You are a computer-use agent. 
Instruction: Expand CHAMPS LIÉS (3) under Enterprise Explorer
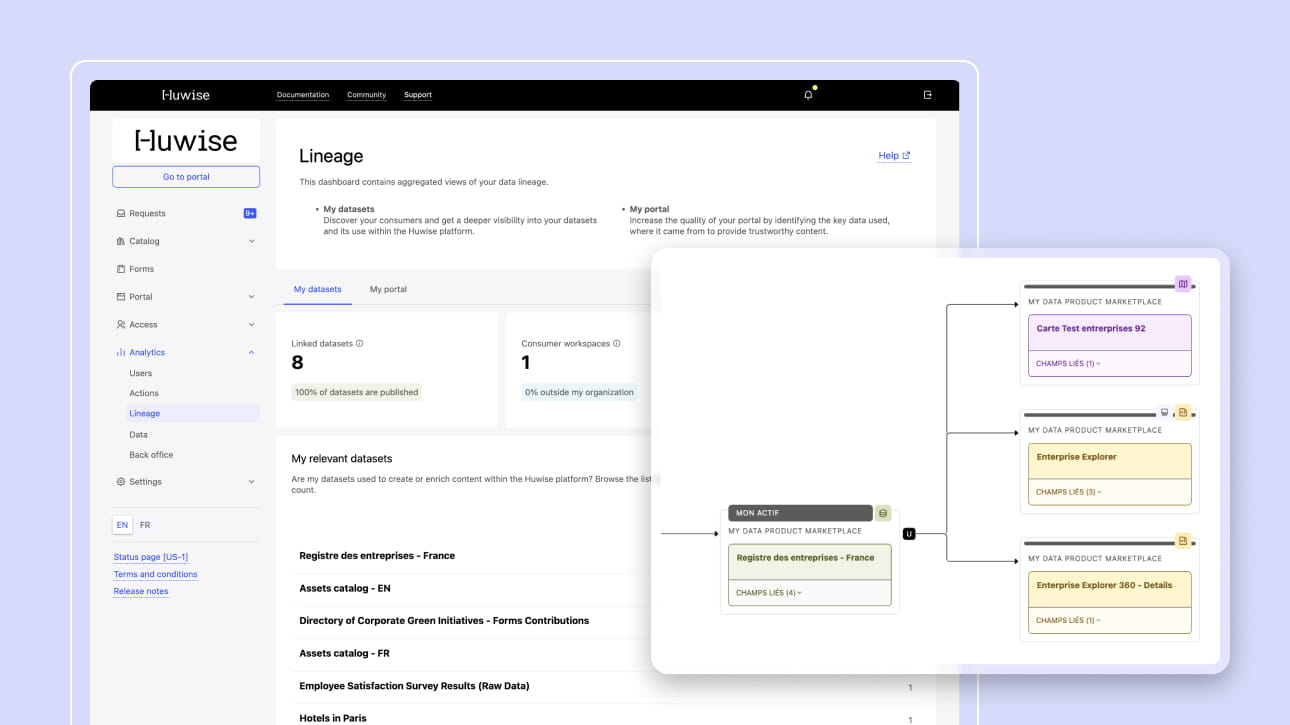(1068, 492)
